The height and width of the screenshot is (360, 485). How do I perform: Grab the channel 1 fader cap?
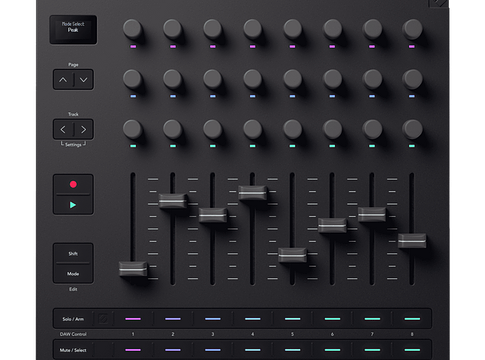(x=133, y=269)
